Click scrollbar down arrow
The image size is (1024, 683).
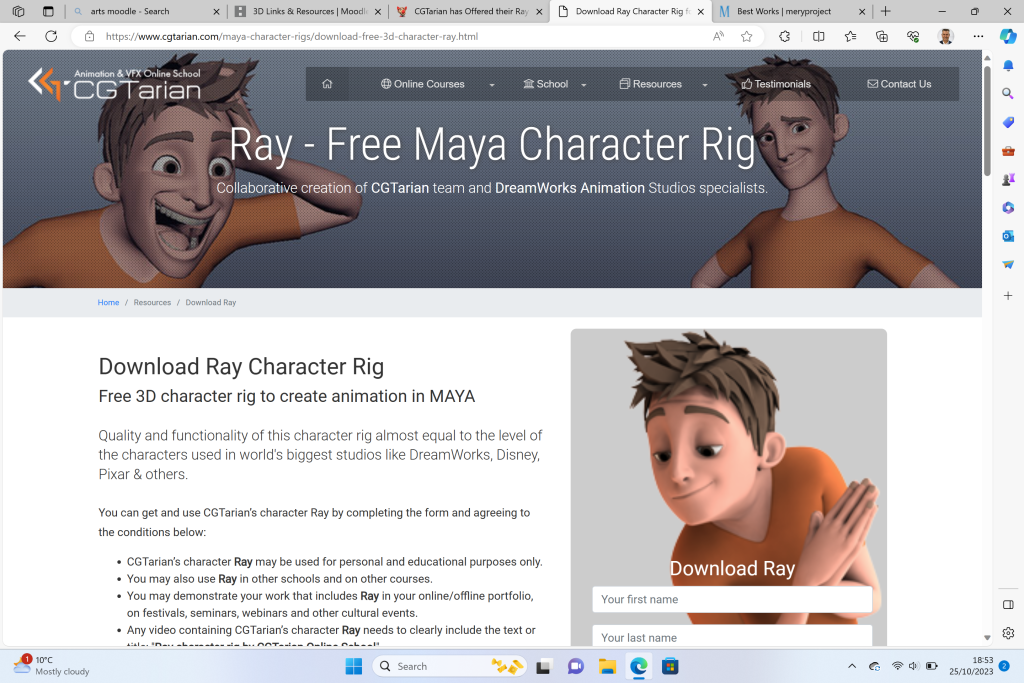[987, 637]
